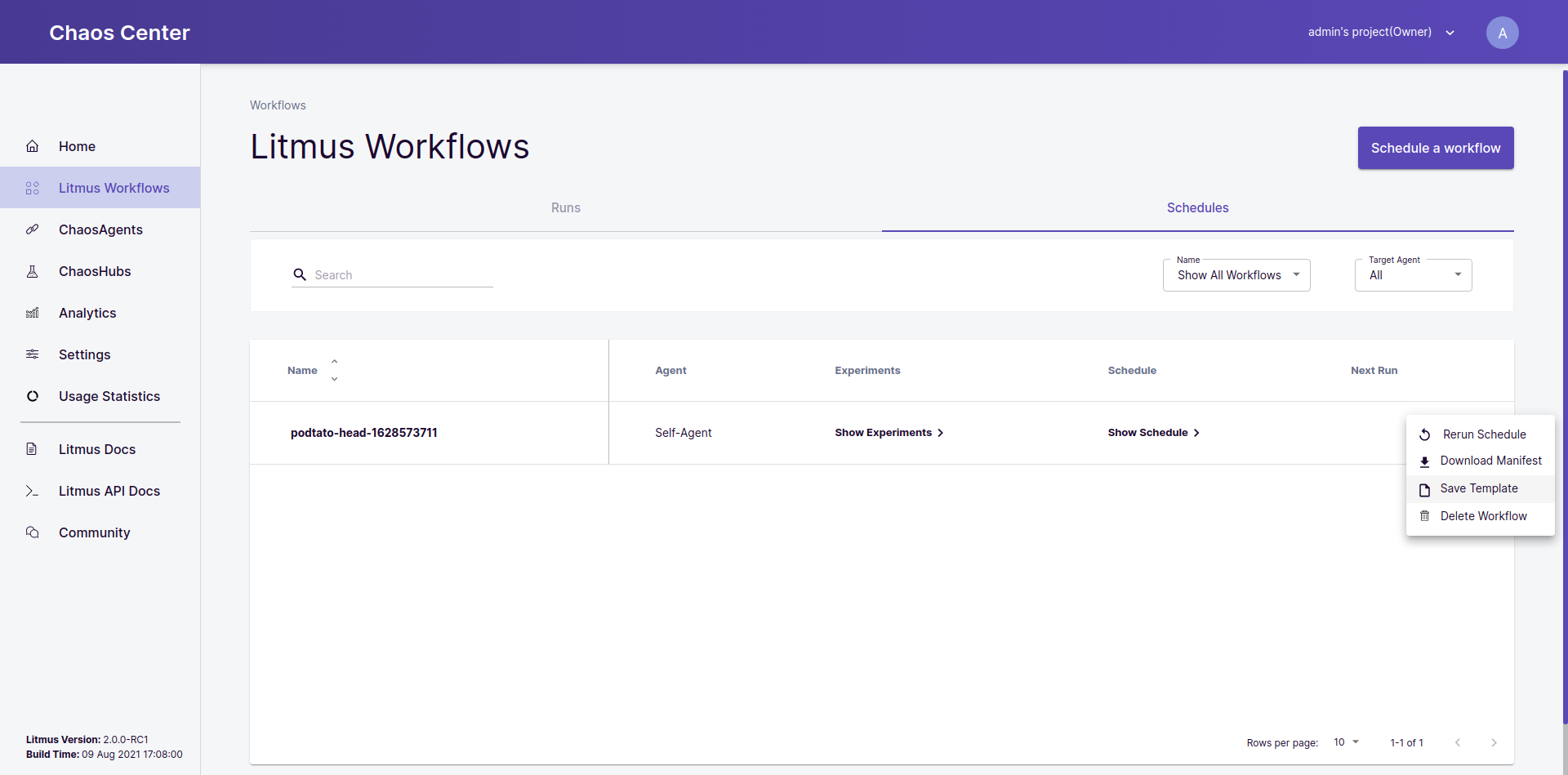Click the Community chat icon

tap(33, 532)
